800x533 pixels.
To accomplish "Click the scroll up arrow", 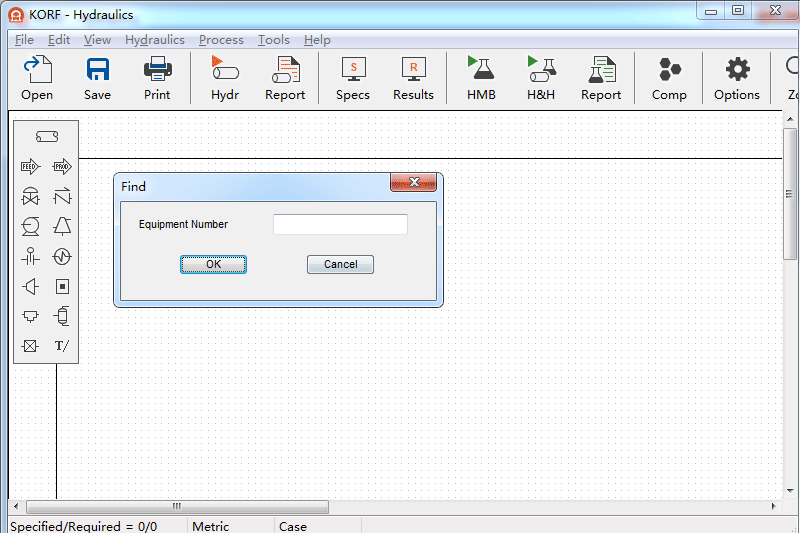I will click(x=790, y=119).
